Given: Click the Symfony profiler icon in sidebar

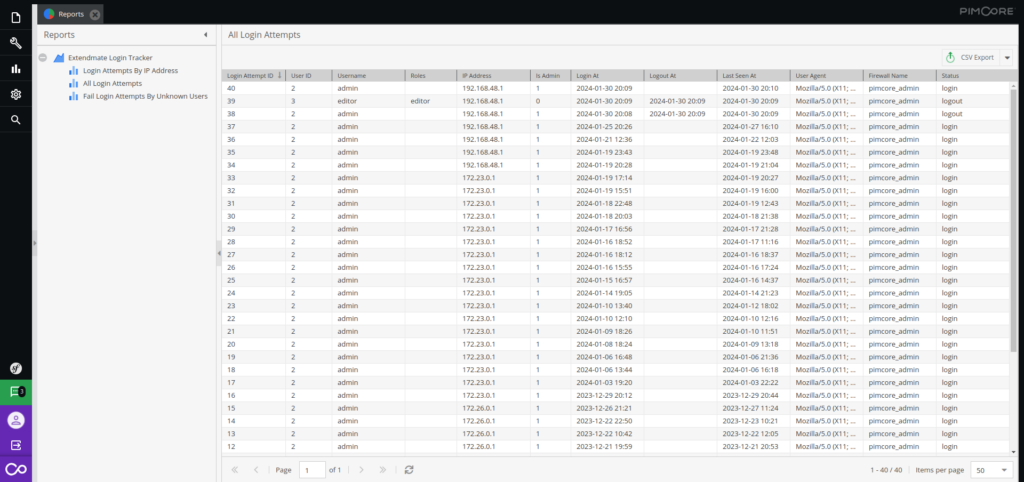Looking at the screenshot, I should 16,368.
